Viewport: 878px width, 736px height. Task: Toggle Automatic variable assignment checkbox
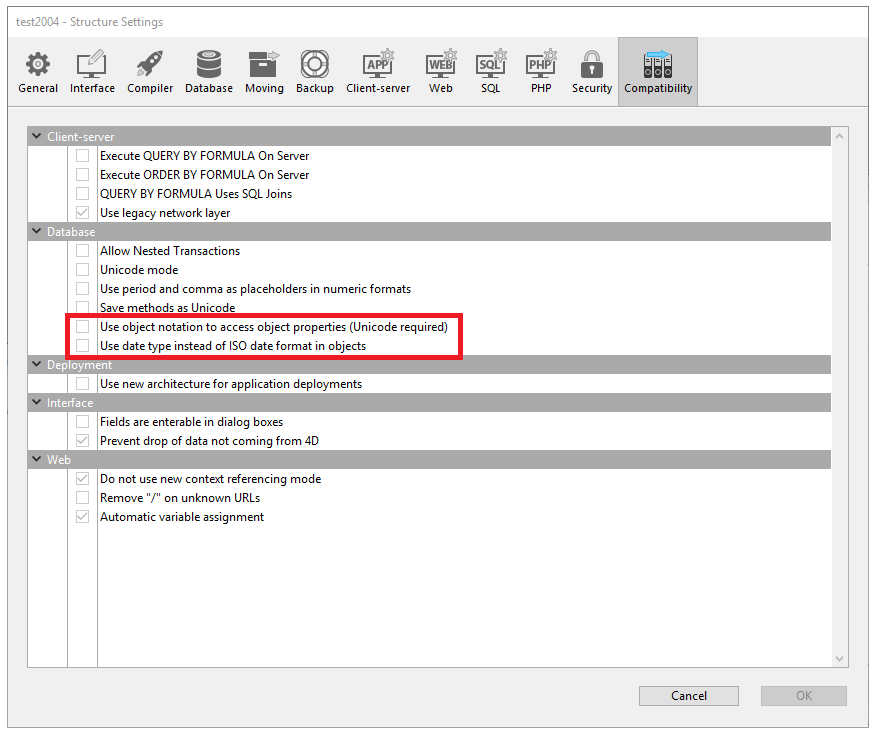pos(82,517)
